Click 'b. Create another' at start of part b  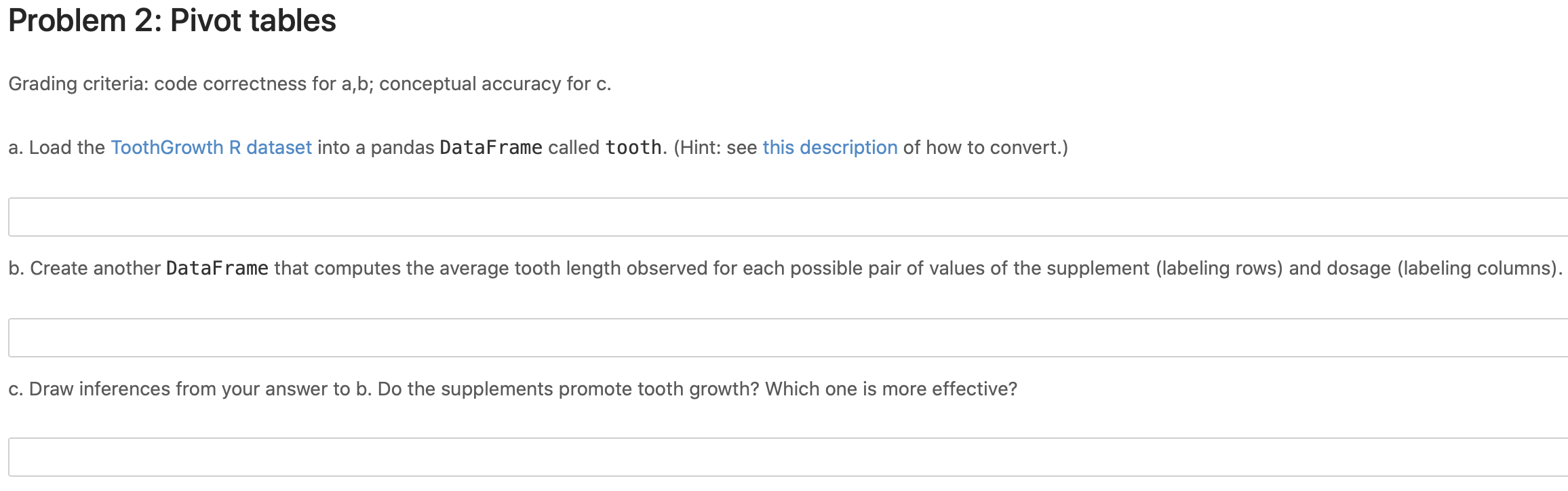(84, 268)
